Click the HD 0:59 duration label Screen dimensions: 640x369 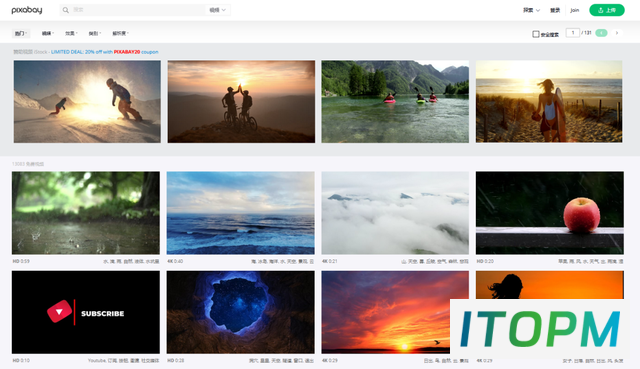click(x=21, y=261)
